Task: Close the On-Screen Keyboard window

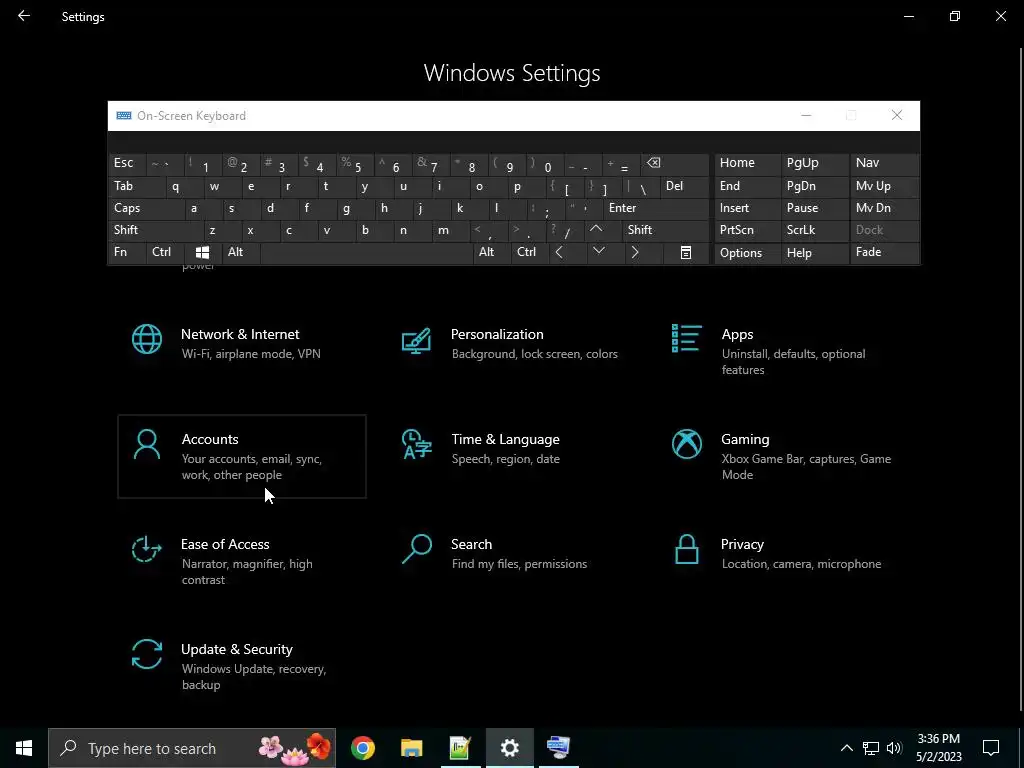Action: tap(897, 116)
